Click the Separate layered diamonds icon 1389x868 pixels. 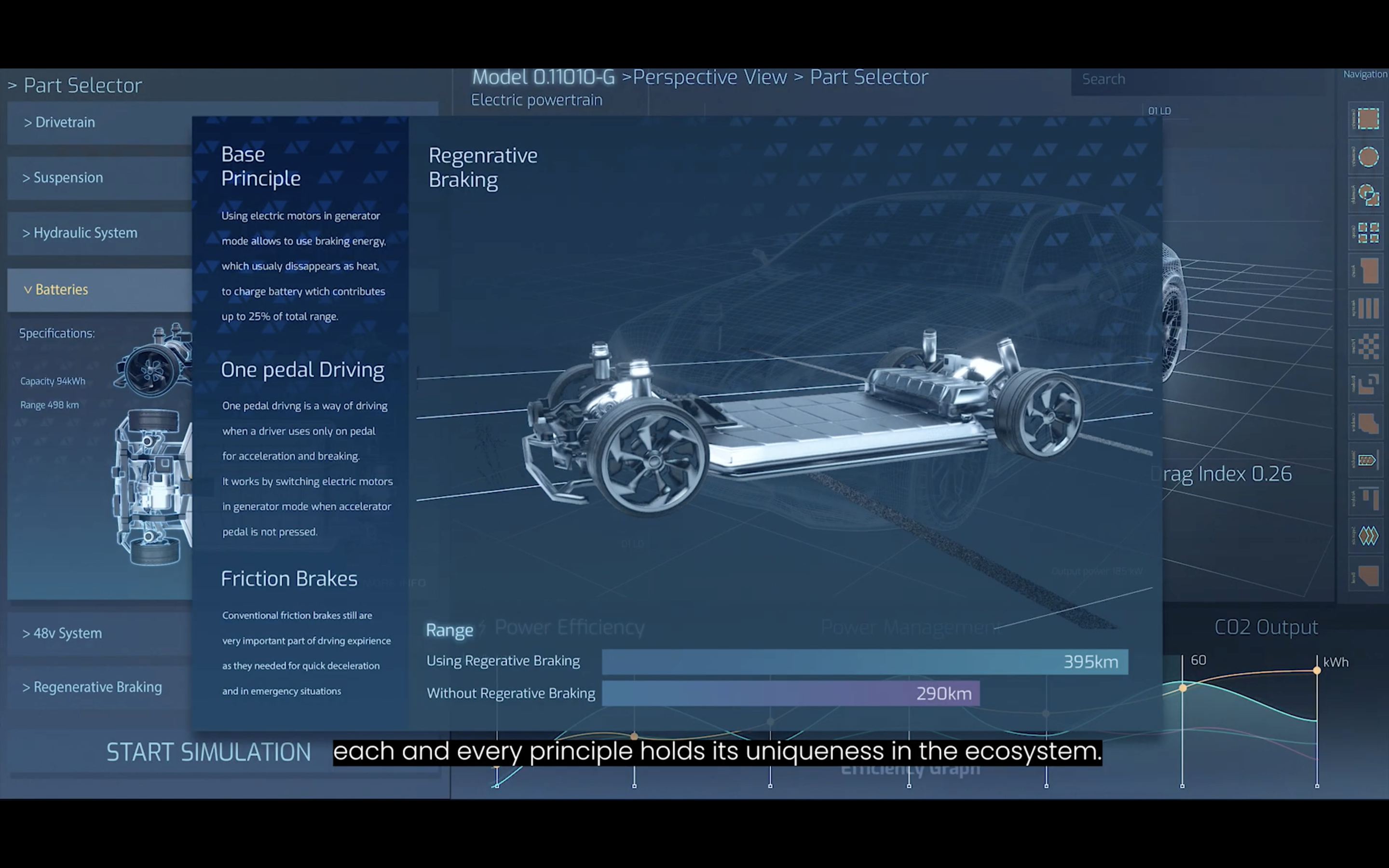click(x=1367, y=536)
